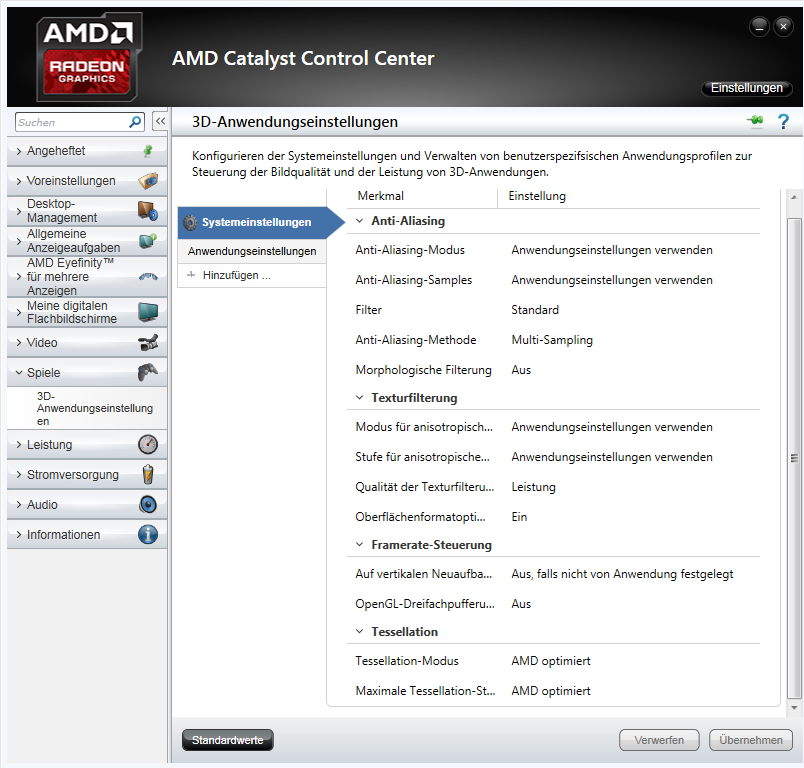Image resolution: width=804 pixels, height=768 pixels.
Task: Click the Informationen info icon
Action: [x=148, y=534]
